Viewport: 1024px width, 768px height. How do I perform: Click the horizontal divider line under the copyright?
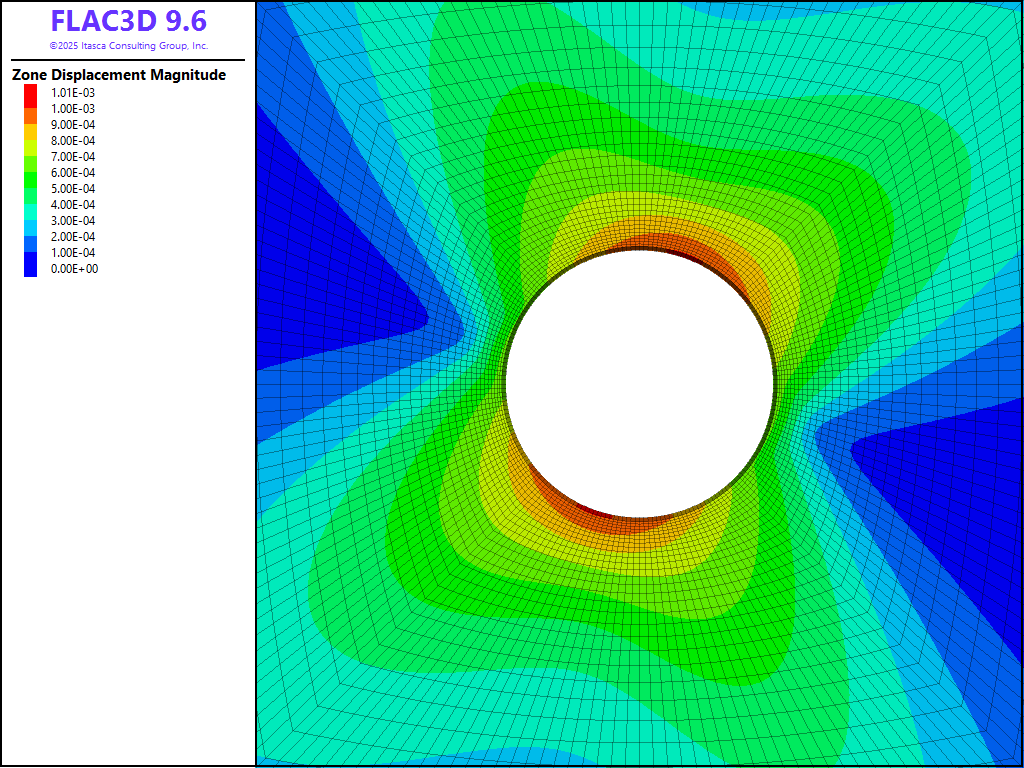(128, 60)
